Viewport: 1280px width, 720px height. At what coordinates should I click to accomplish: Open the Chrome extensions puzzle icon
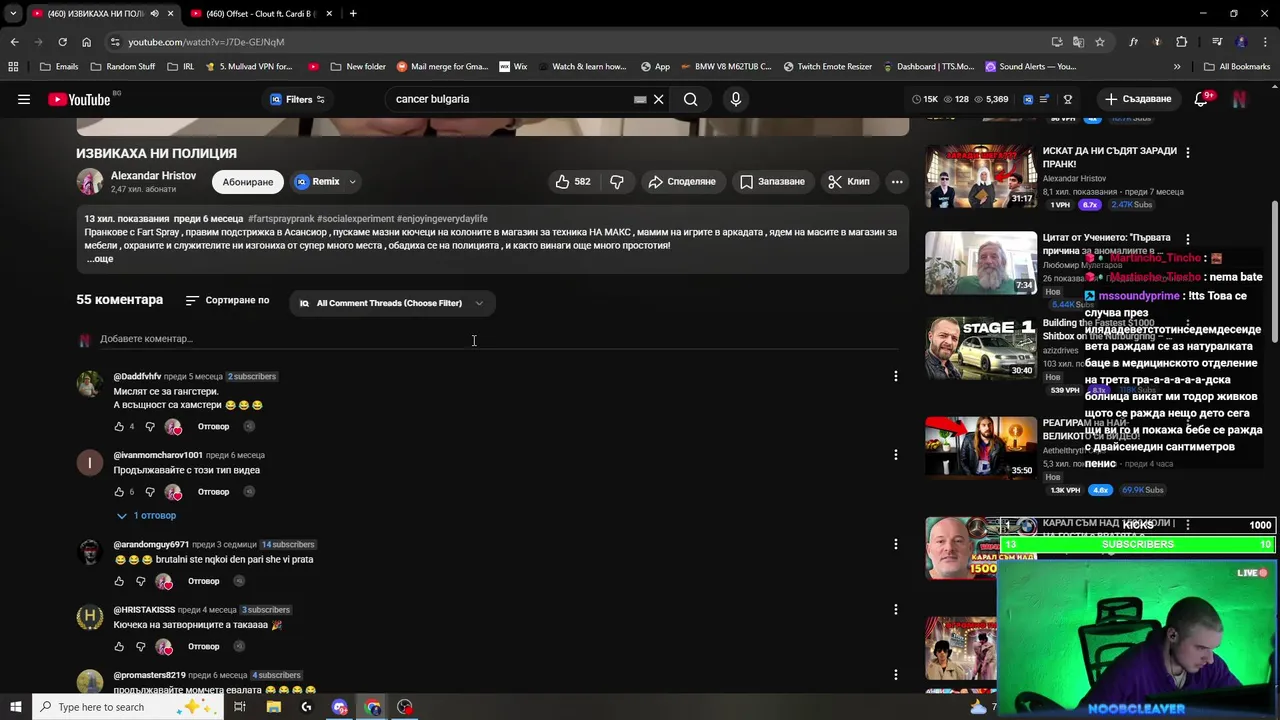tap(1182, 42)
